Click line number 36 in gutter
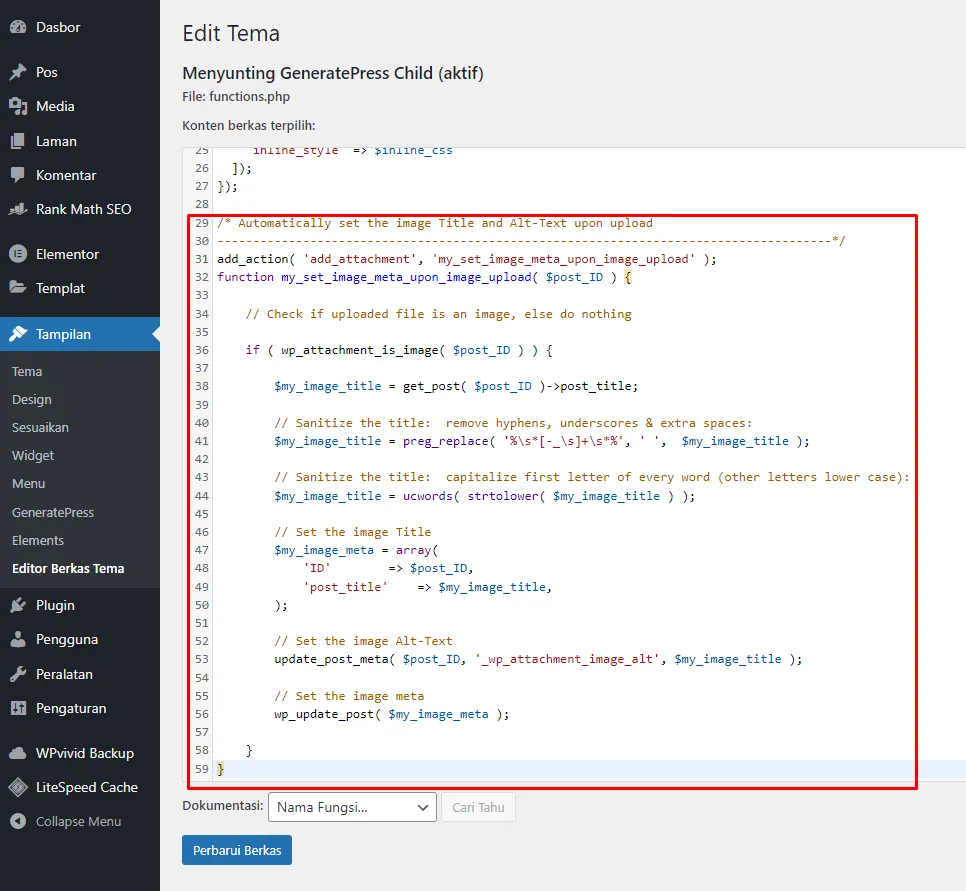 click(x=202, y=350)
